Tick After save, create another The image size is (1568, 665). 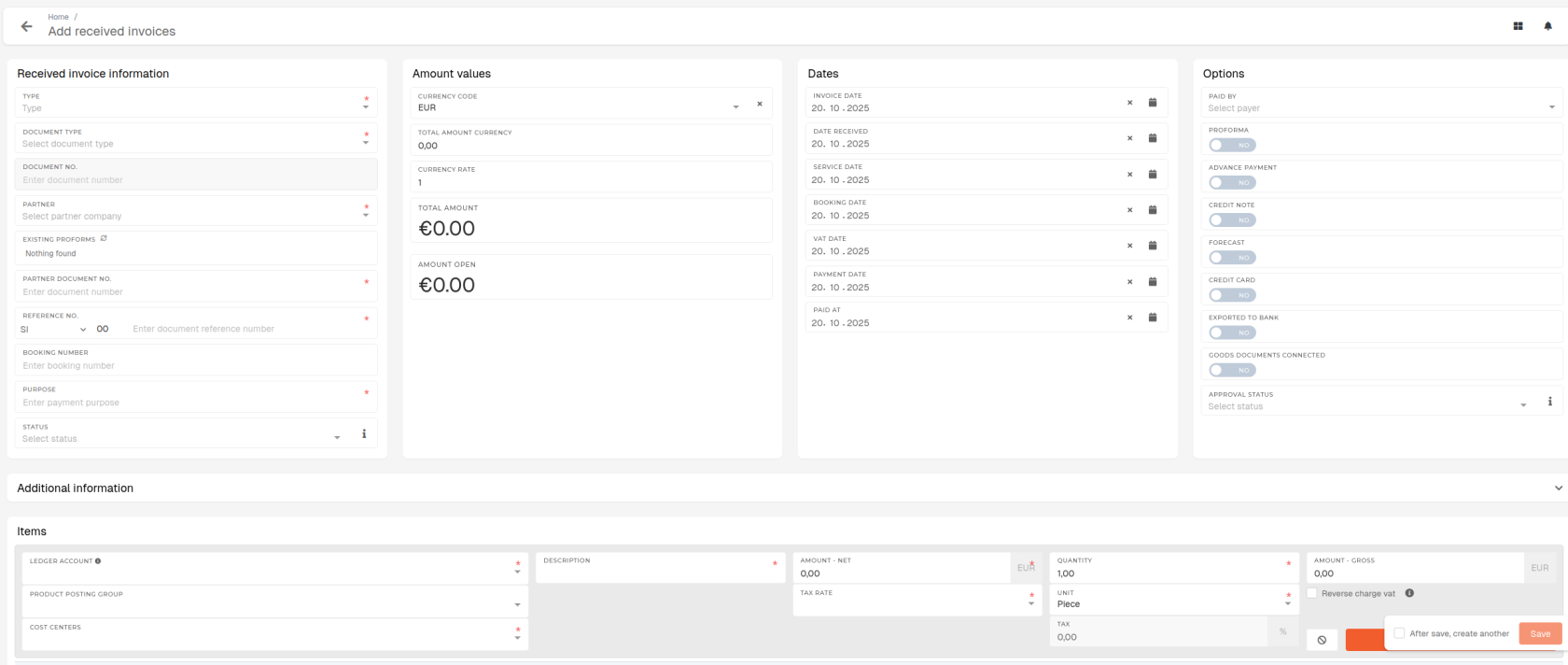(1399, 633)
